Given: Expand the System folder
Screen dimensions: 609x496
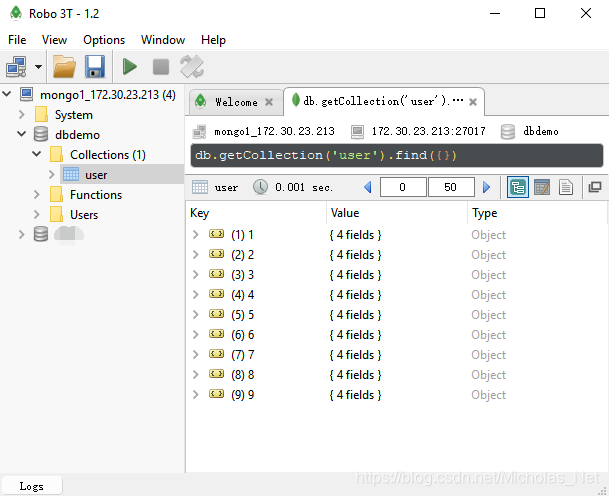Looking at the screenshot, I should click(22, 115).
